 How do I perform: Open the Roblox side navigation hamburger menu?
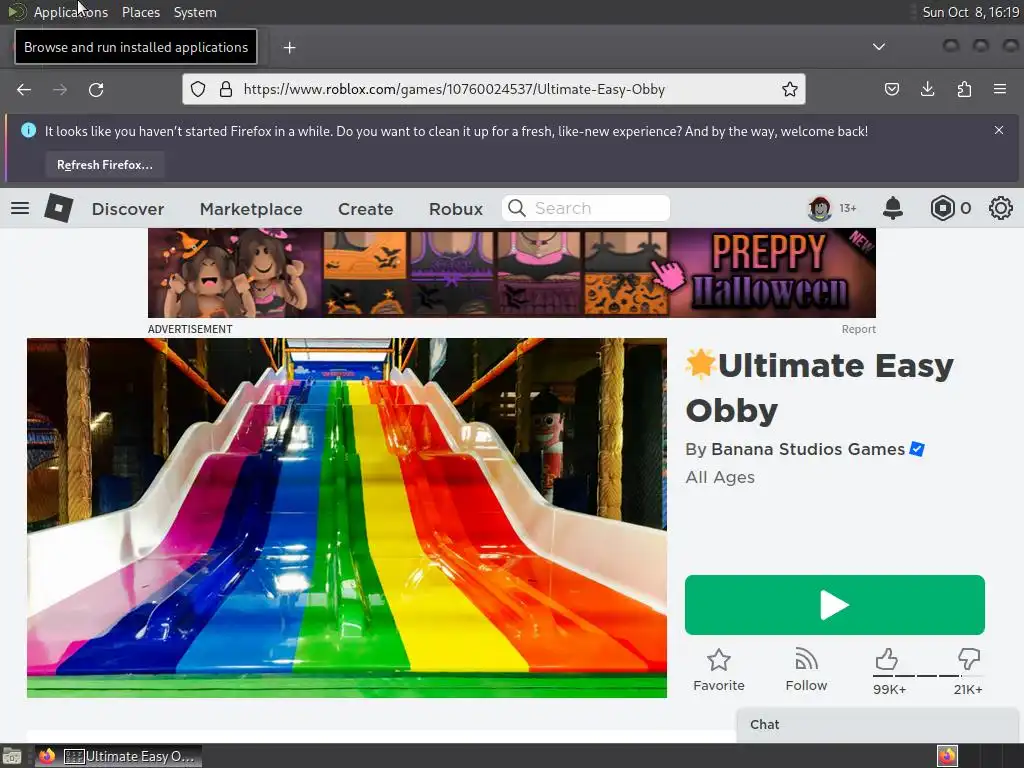(20, 208)
